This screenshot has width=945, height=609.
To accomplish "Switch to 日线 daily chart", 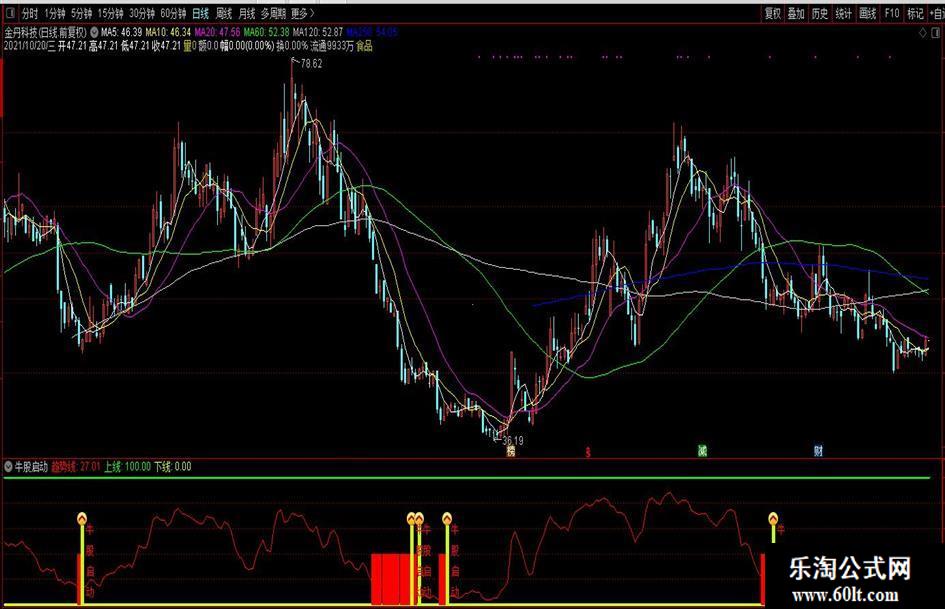I will point(201,13).
